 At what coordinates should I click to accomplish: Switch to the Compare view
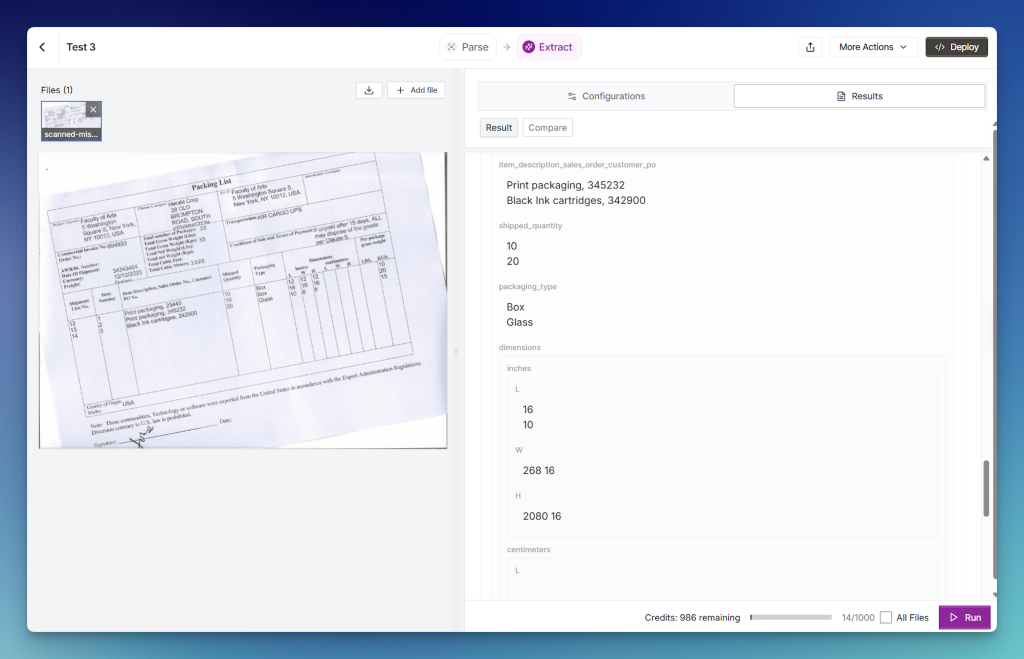click(x=547, y=128)
